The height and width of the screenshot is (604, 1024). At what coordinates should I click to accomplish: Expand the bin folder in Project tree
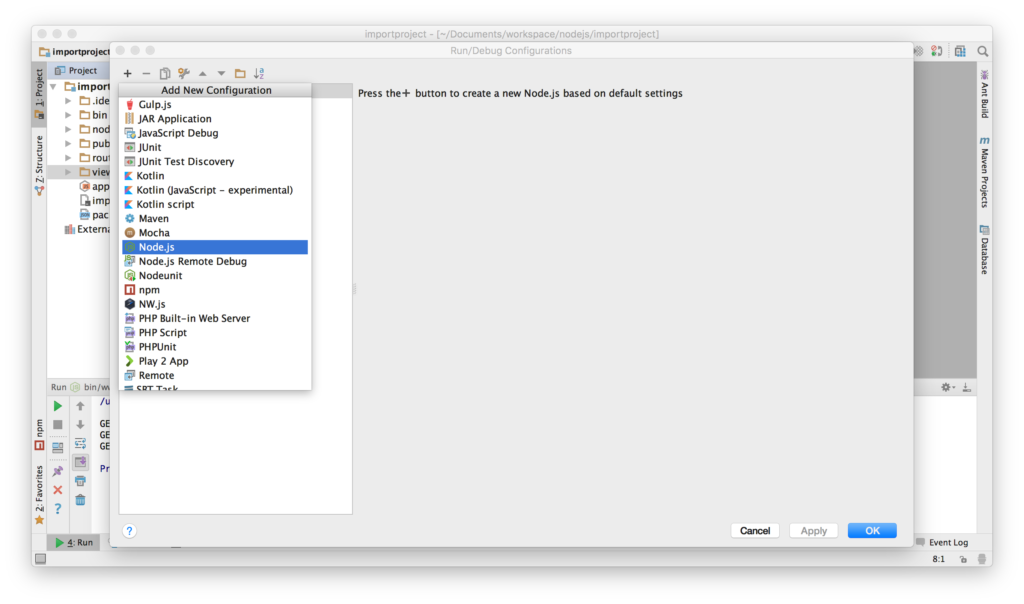pos(68,115)
